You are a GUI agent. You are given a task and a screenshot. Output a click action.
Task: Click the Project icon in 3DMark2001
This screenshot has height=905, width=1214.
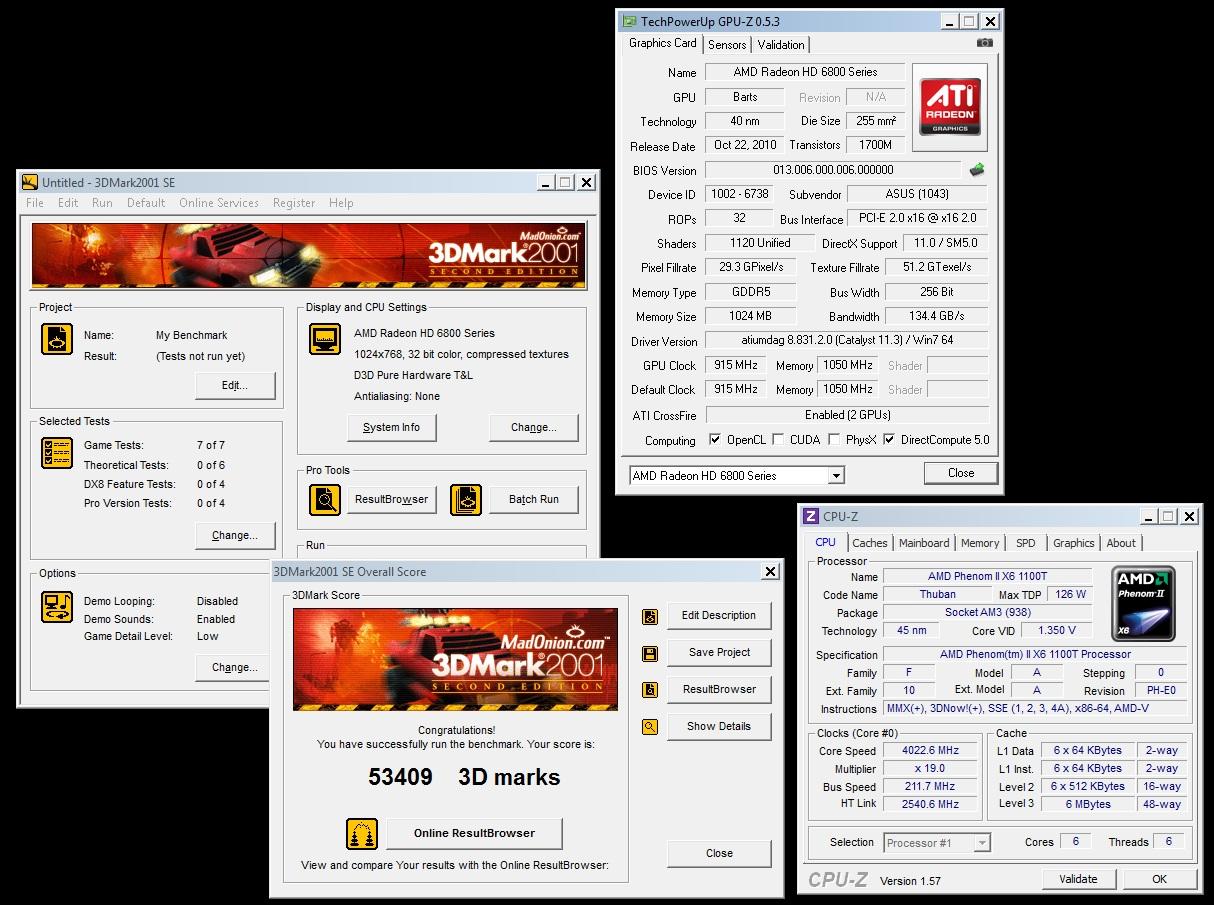click(57, 339)
